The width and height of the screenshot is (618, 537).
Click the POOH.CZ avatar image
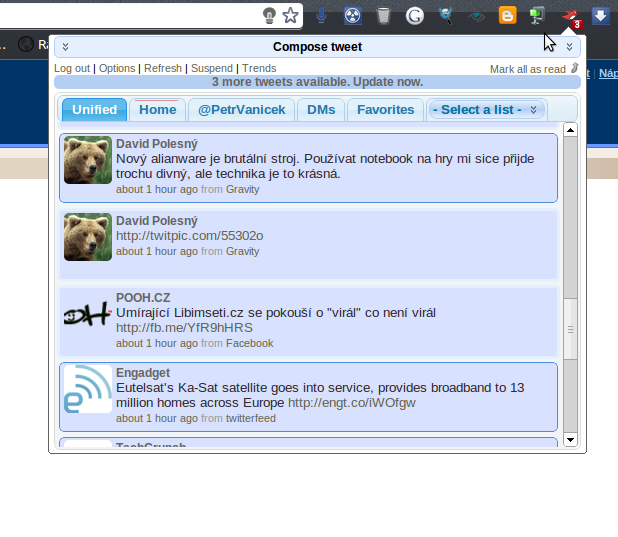coord(88,314)
